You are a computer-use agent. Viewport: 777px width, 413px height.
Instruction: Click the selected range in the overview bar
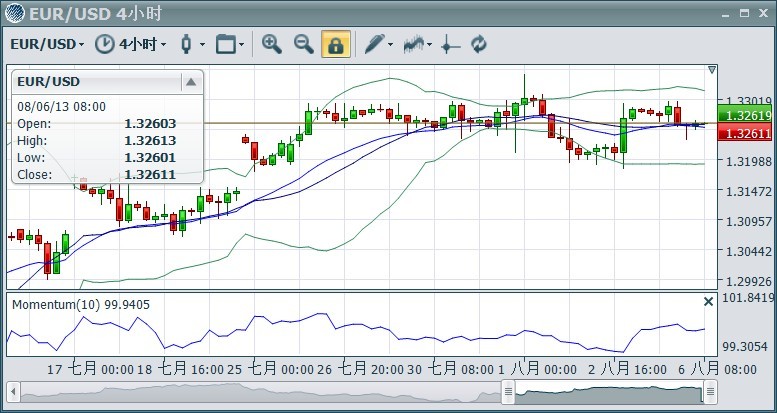pyautogui.click(x=610, y=393)
